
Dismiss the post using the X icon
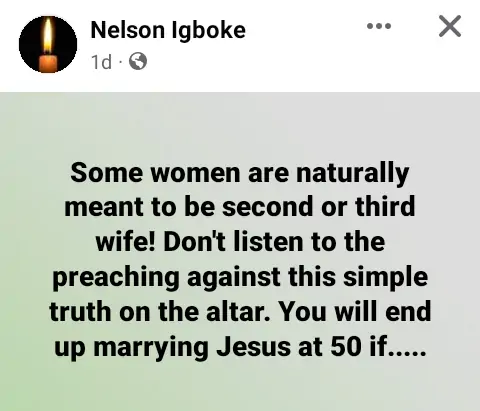(450, 26)
